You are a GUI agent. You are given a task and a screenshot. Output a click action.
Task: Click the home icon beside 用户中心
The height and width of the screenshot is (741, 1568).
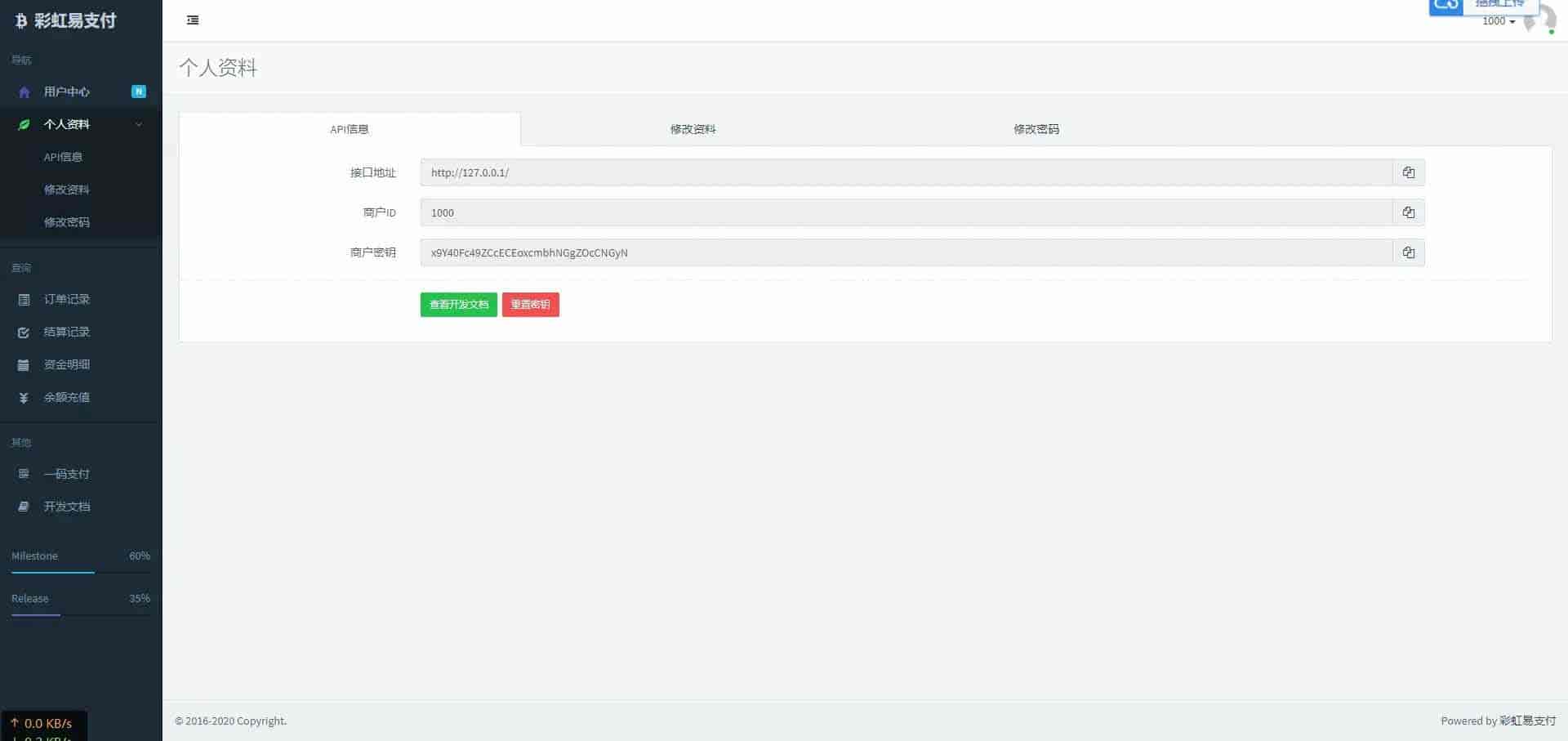24,92
